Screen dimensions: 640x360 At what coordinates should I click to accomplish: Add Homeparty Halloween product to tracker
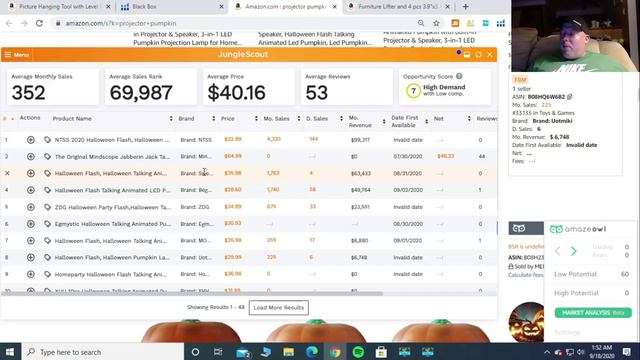tap(31, 274)
